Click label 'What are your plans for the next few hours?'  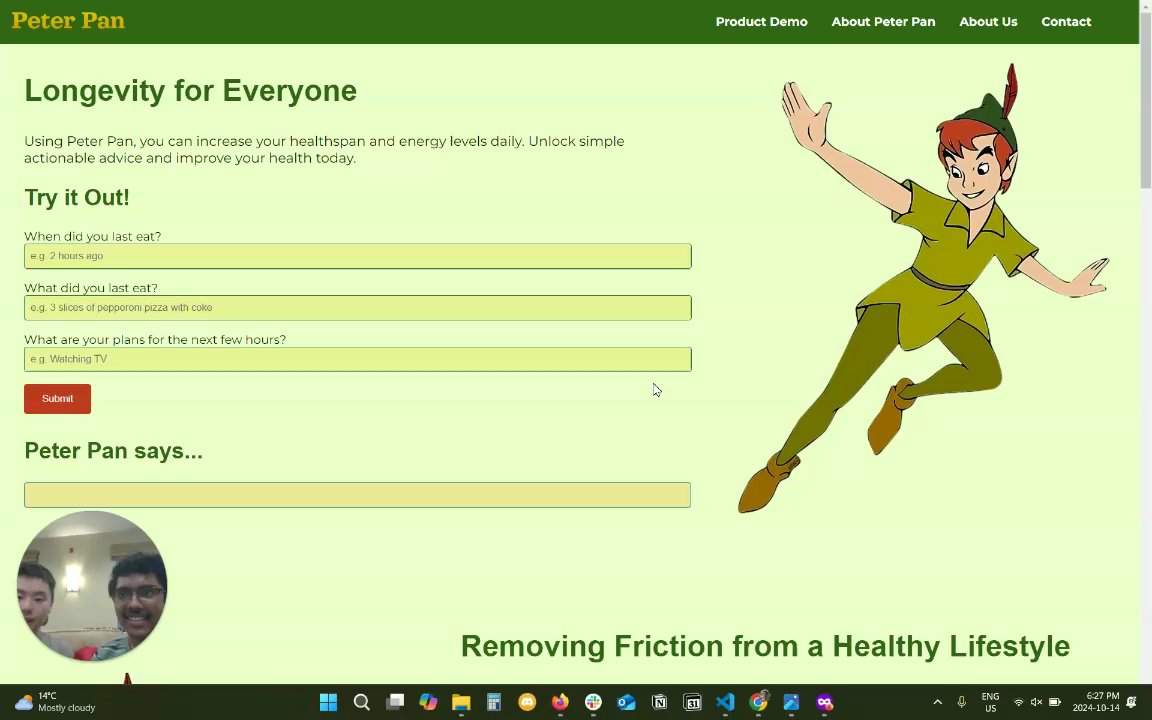tap(155, 339)
